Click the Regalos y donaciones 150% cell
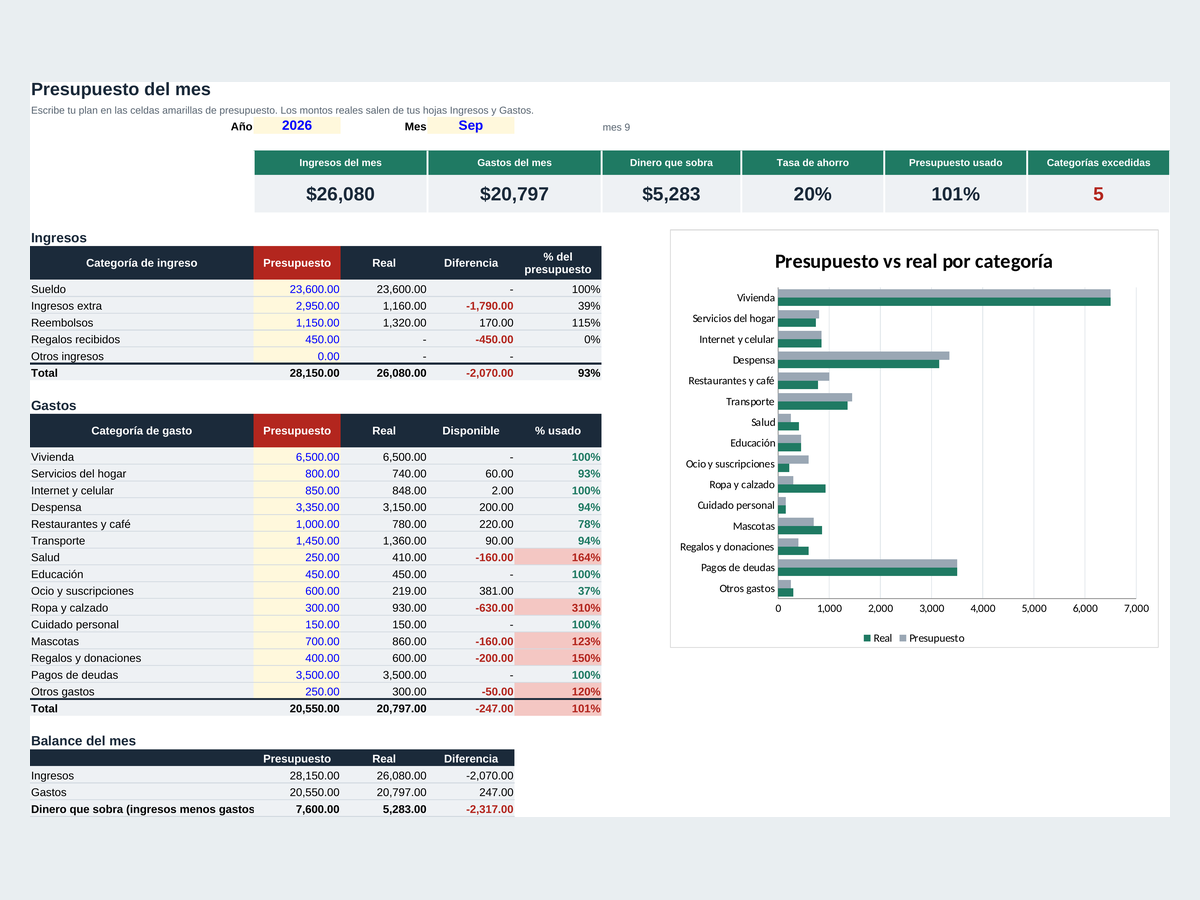The image size is (1200, 900). point(558,658)
